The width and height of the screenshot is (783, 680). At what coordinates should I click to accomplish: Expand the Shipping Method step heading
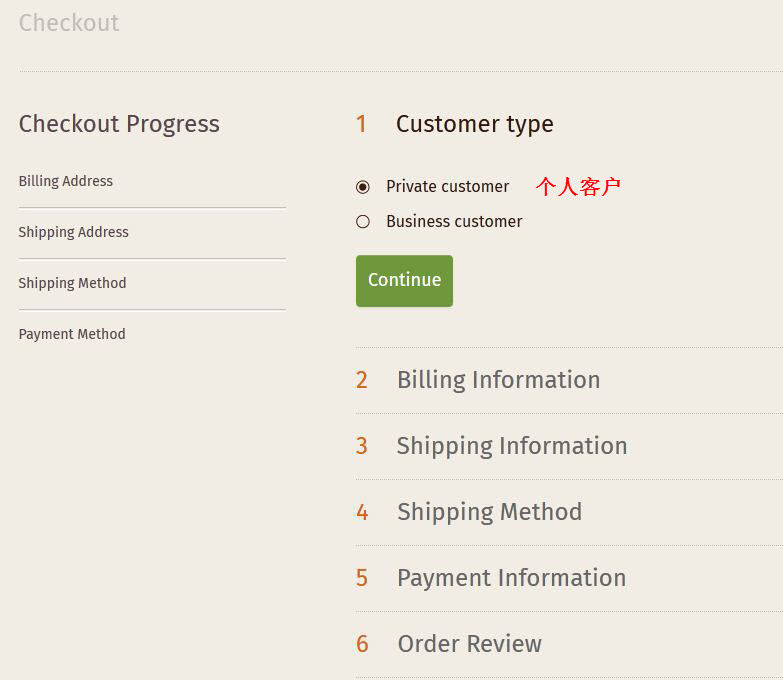489,512
